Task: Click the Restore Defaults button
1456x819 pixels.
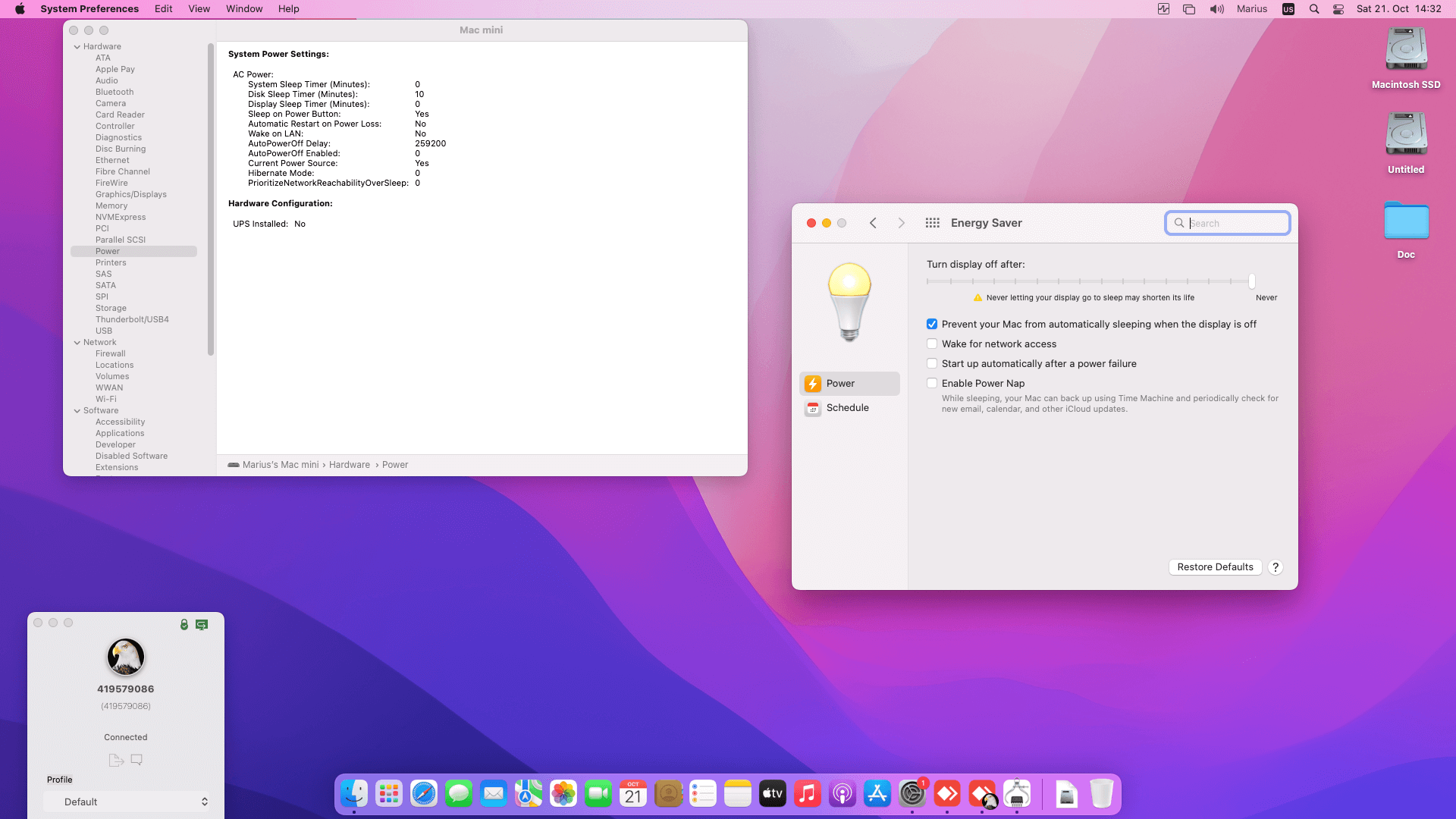Action: click(x=1215, y=567)
